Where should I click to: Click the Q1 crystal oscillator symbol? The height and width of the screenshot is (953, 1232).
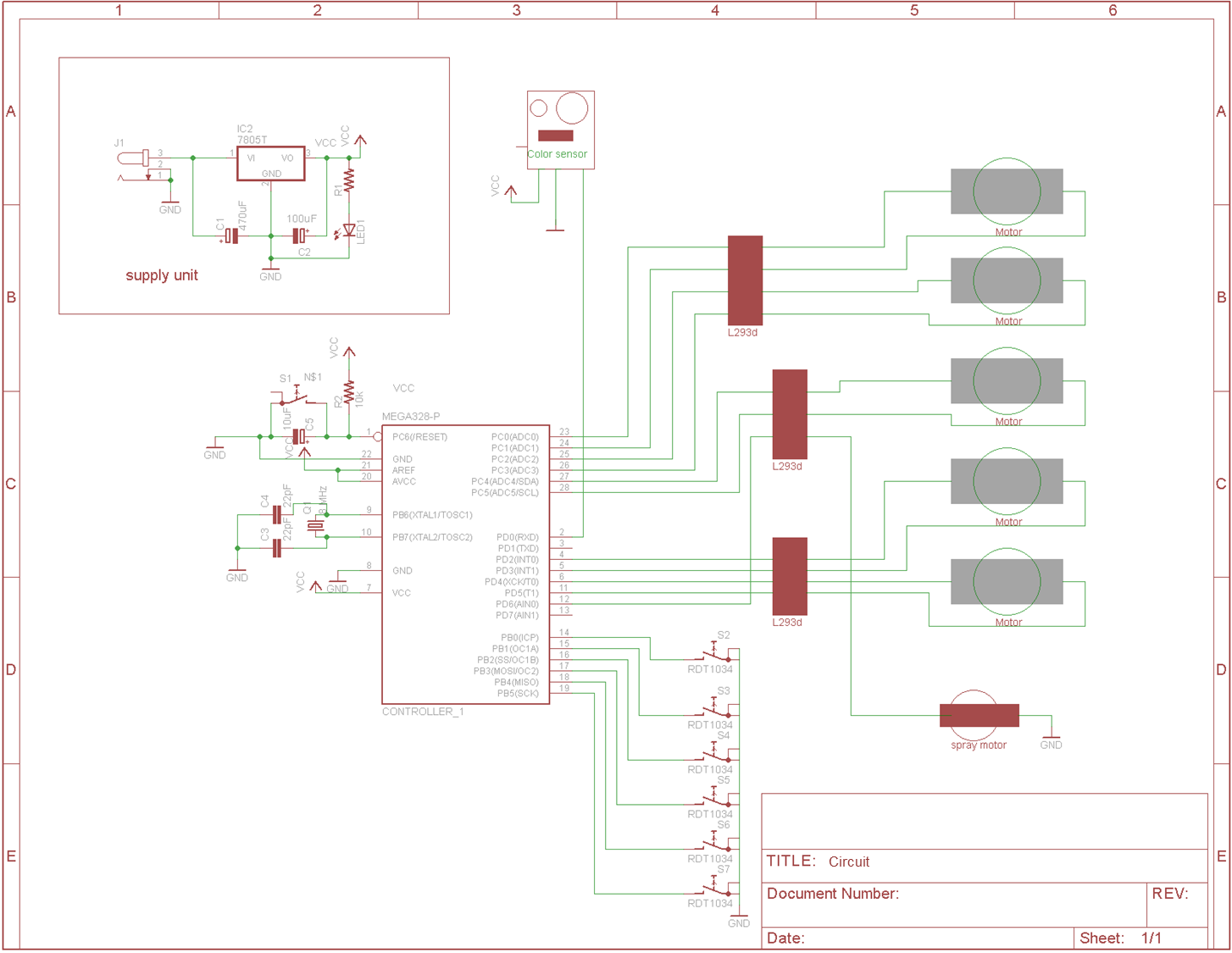(315, 526)
